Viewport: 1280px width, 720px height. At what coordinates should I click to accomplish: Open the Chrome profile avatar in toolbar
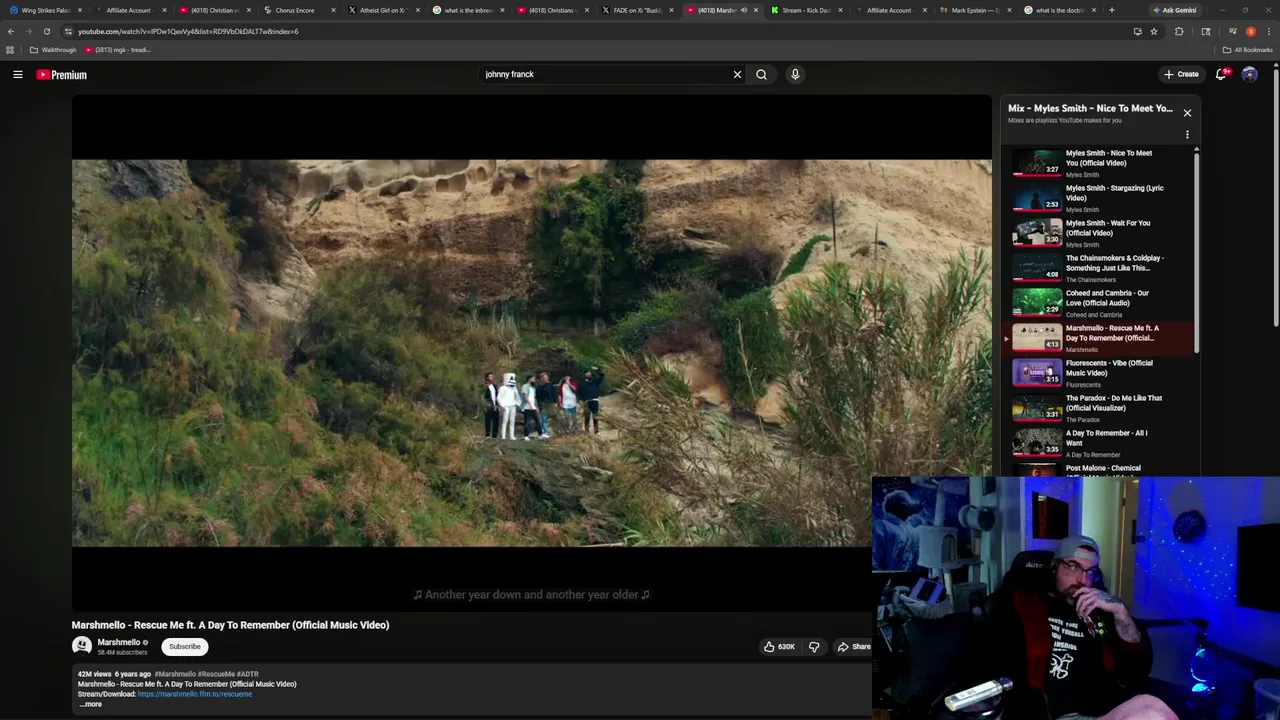tap(1250, 31)
